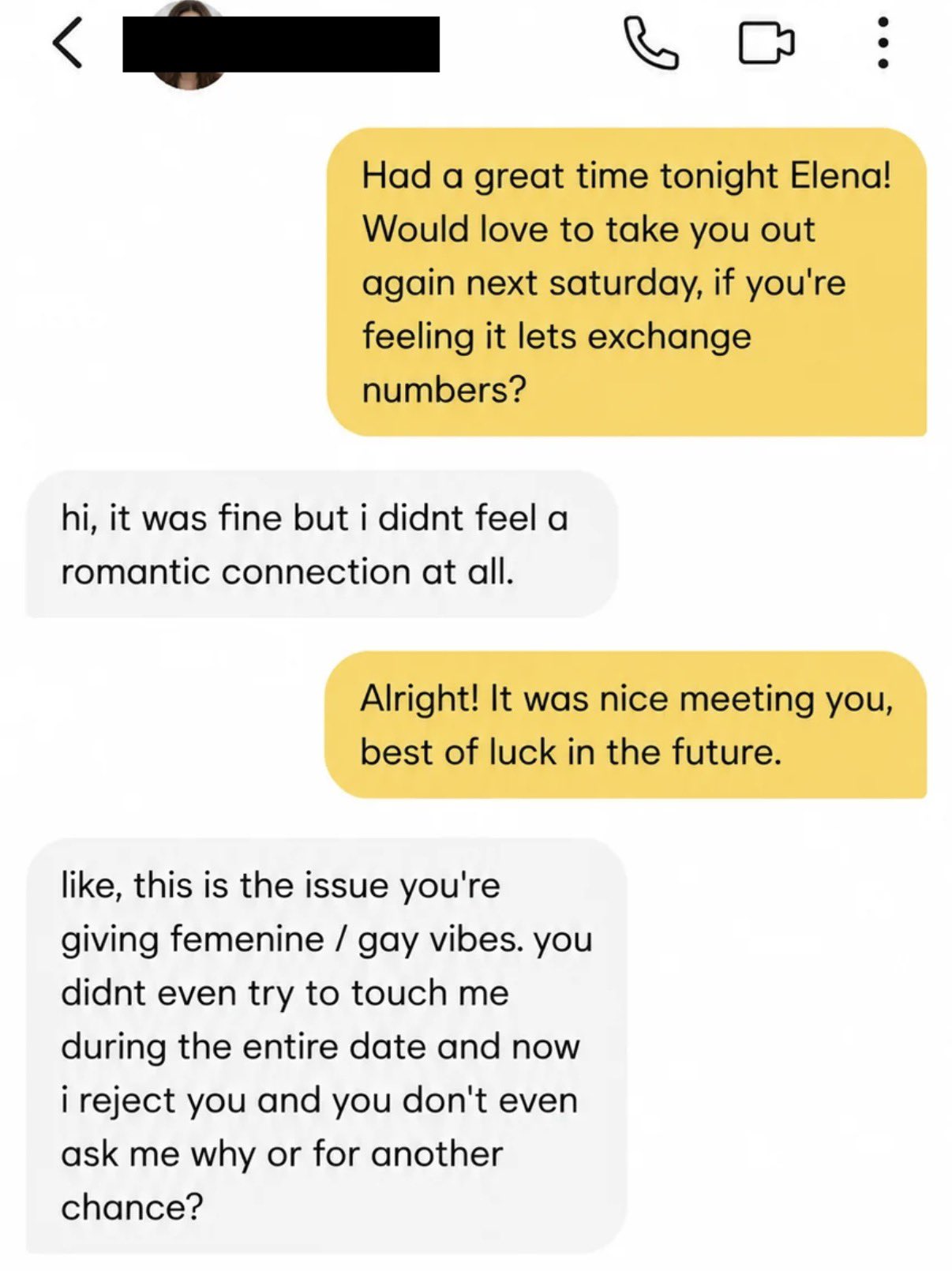The width and height of the screenshot is (952, 1271).
Task: Click the 'during the entire date and now' line
Action: pos(320,1047)
